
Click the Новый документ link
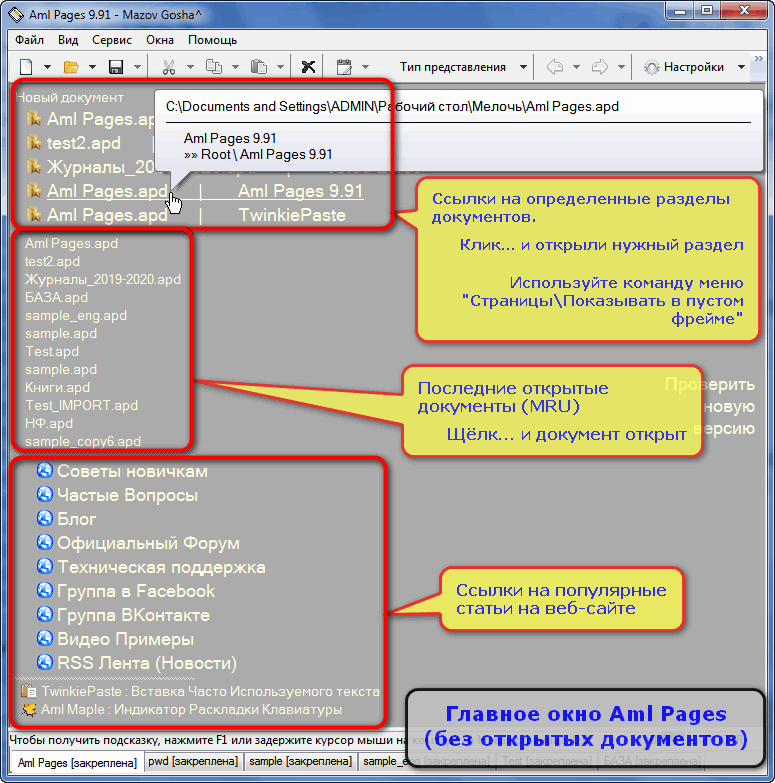(69, 97)
